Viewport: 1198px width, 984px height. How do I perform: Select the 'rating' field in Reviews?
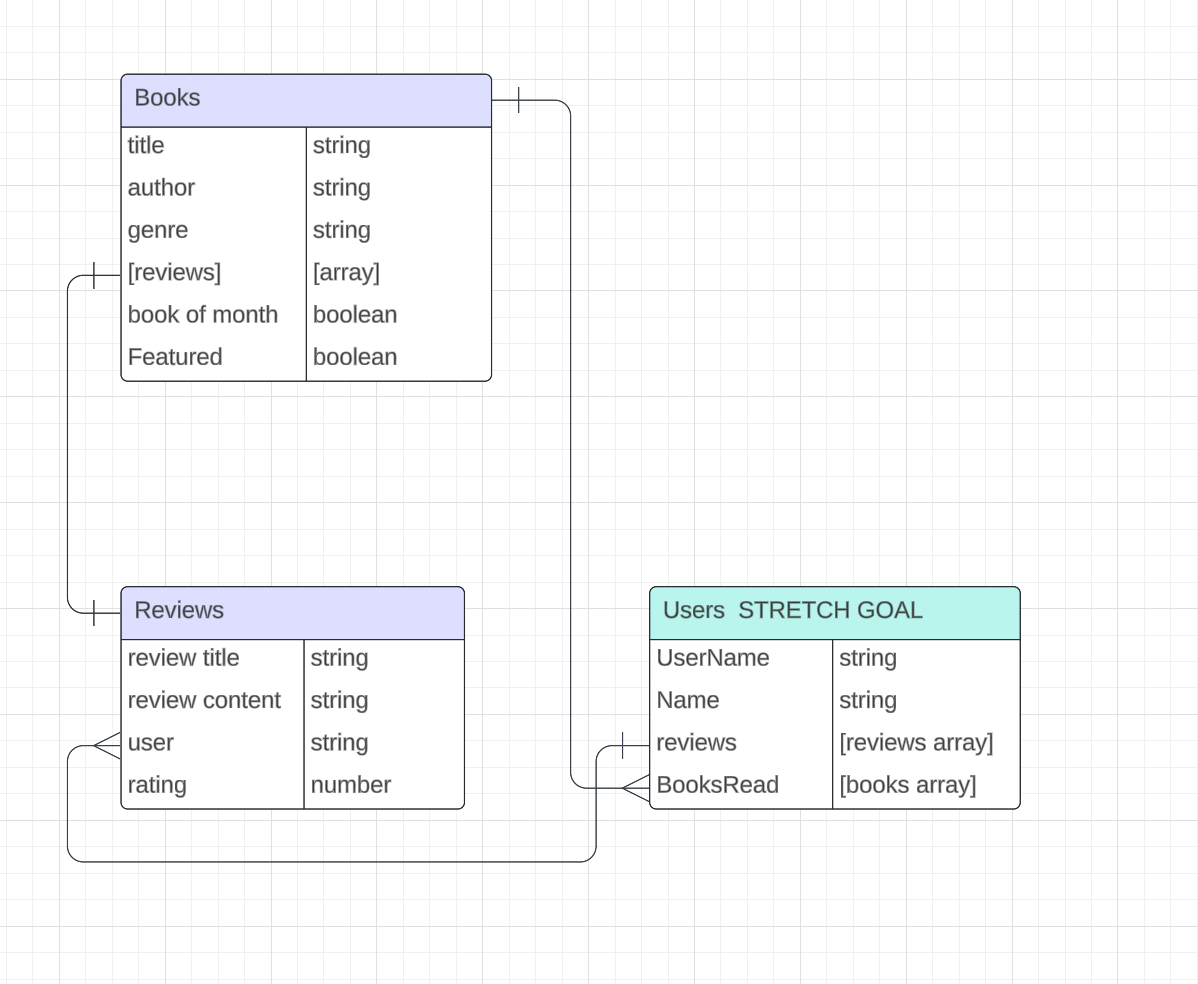click(157, 785)
